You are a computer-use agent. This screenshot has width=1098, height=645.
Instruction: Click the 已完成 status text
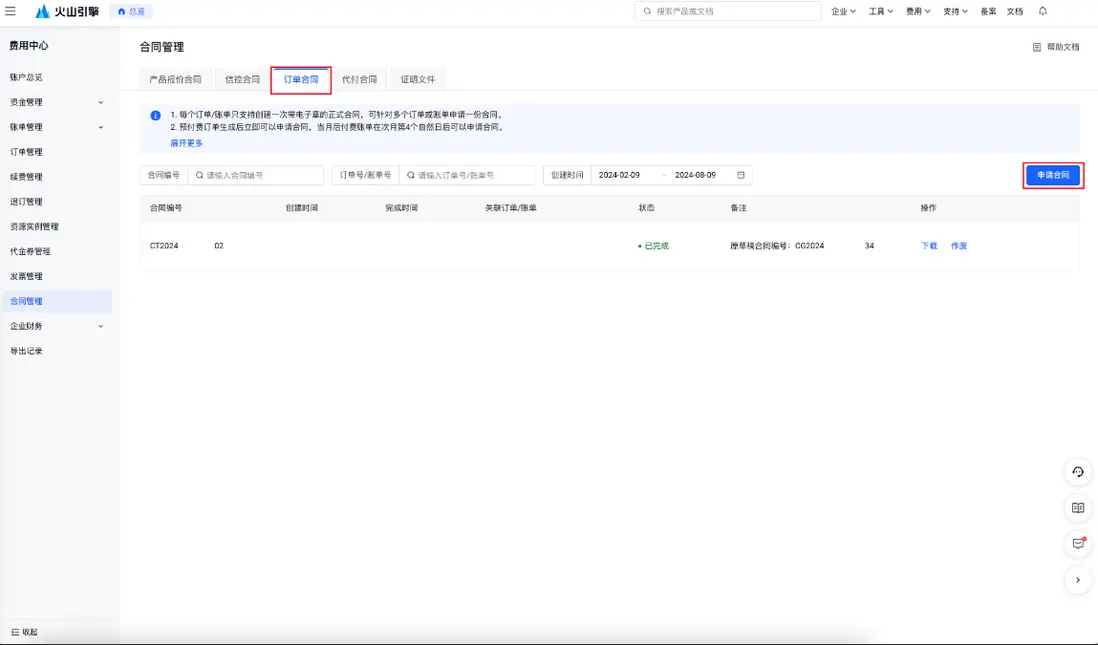click(x=656, y=246)
